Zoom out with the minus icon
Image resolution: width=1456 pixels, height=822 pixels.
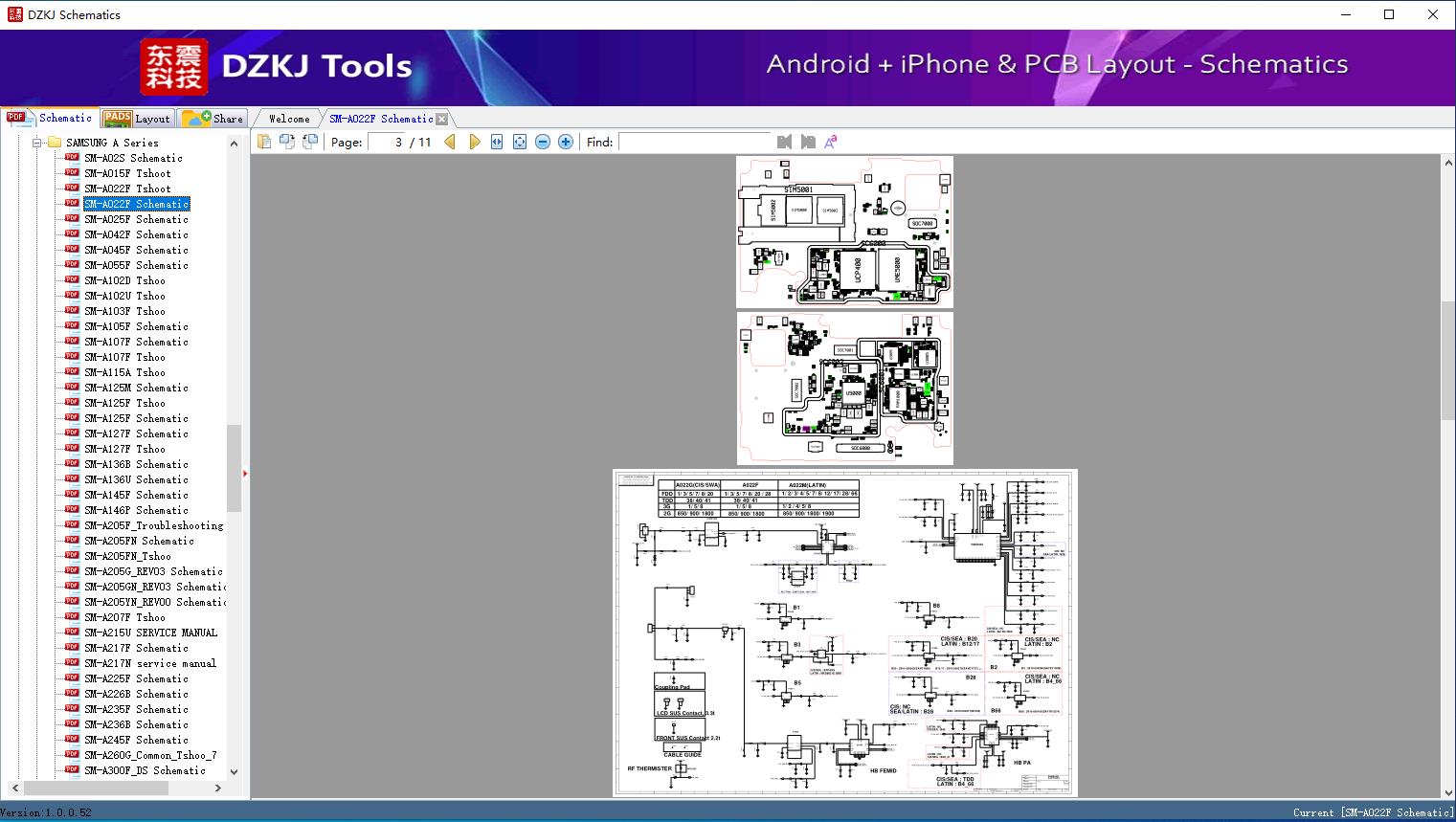[543, 142]
